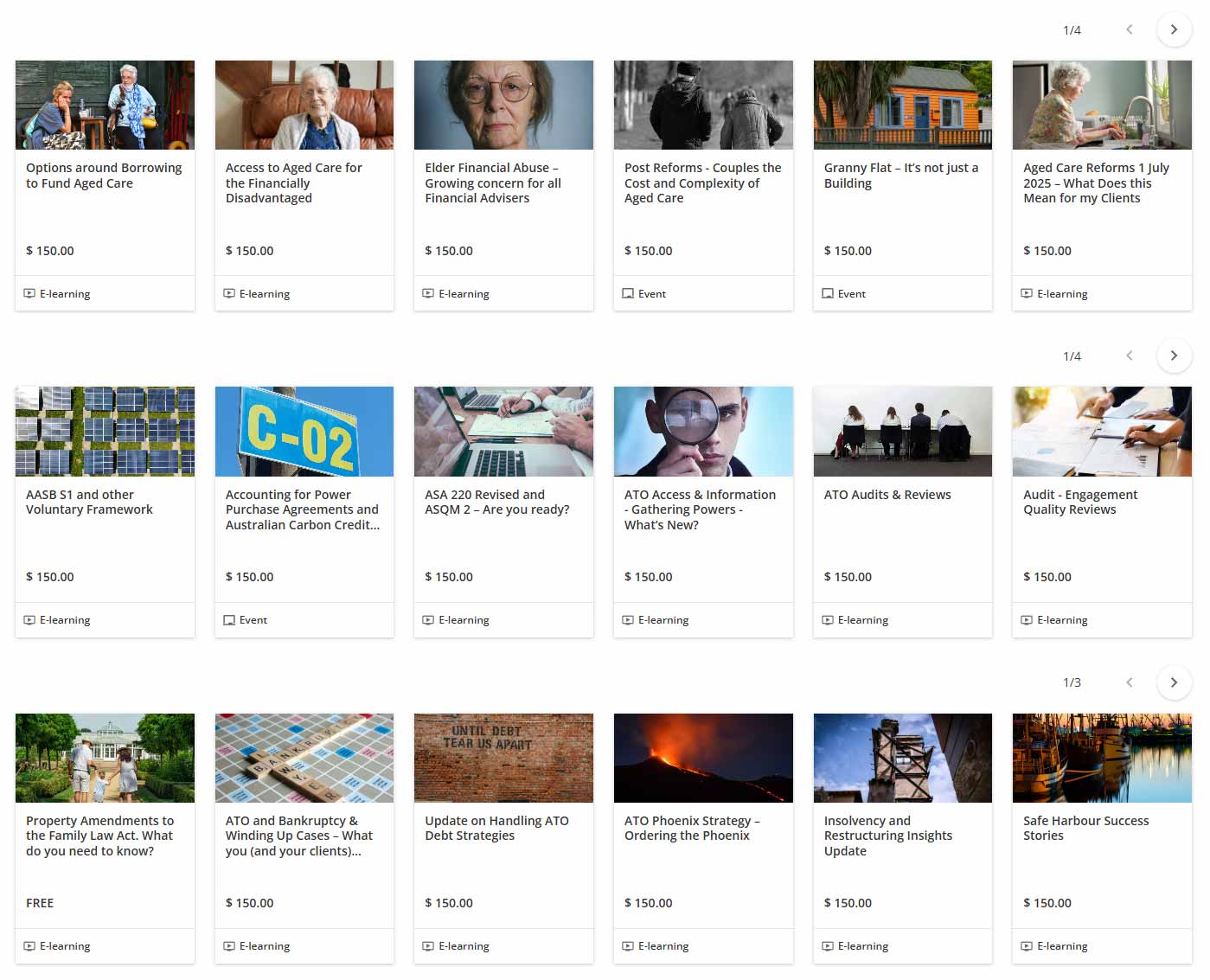The width and height of the screenshot is (1210, 980).
Task: Click the solar panels thumbnail for AASB S1
Action: pos(105,431)
